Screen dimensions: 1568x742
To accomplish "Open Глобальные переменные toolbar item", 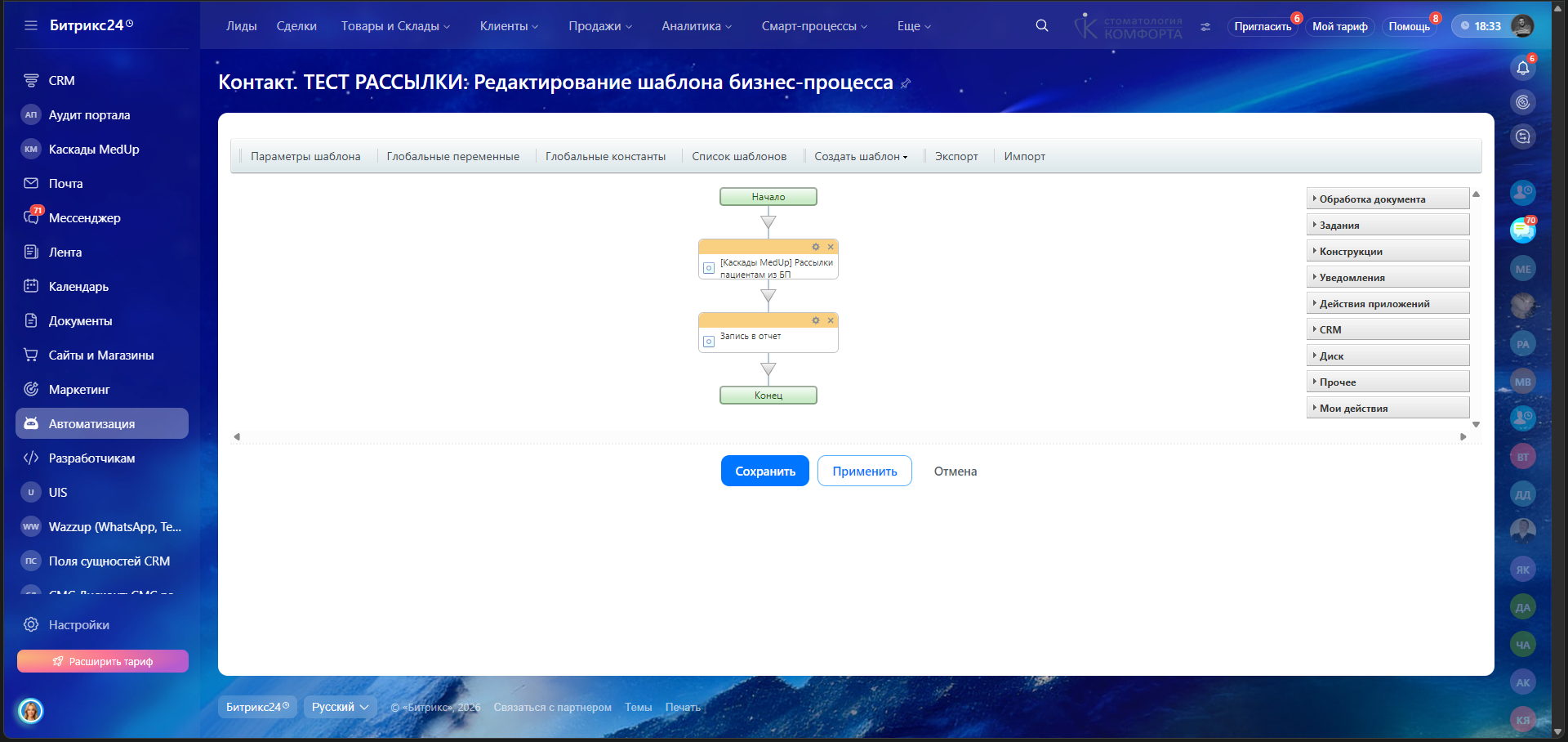I will point(453,156).
